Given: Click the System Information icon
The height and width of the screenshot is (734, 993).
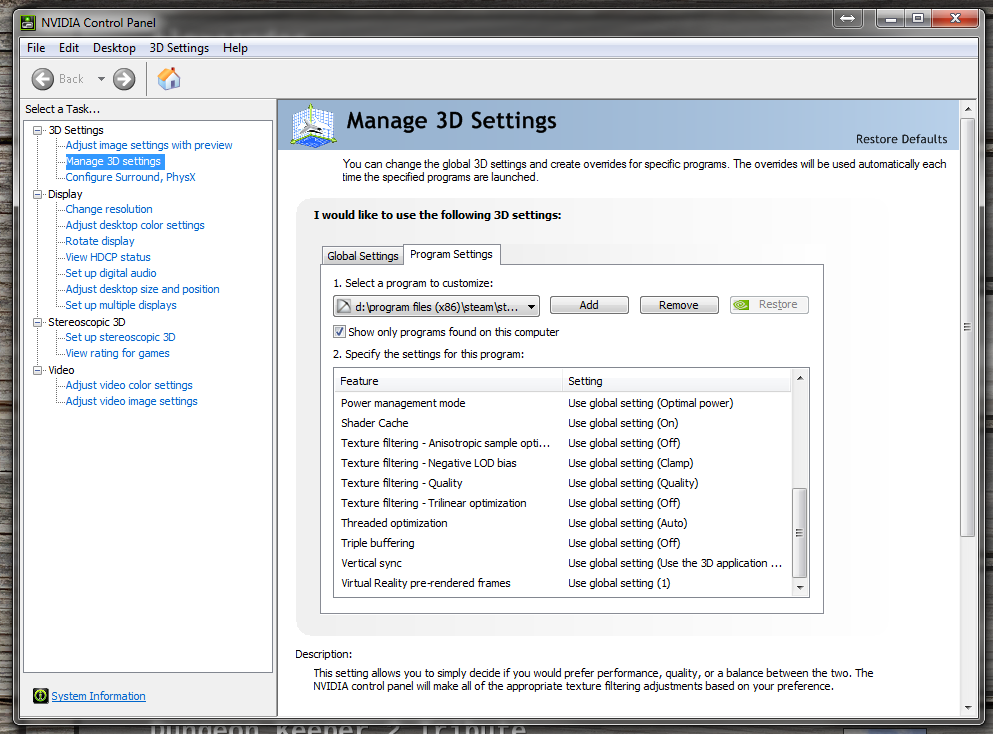Looking at the screenshot, I should tap(40, 696).
